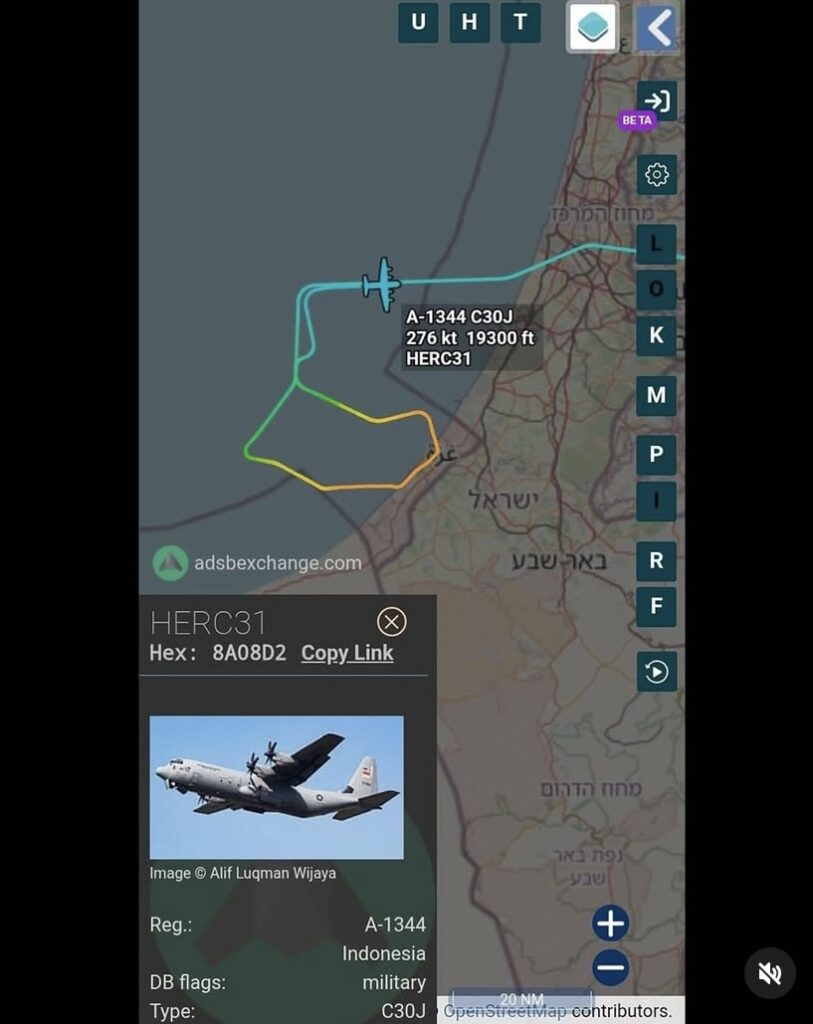Unmute the video using the speaker icon
The image size is (813, 1024).
coord(770,974)
